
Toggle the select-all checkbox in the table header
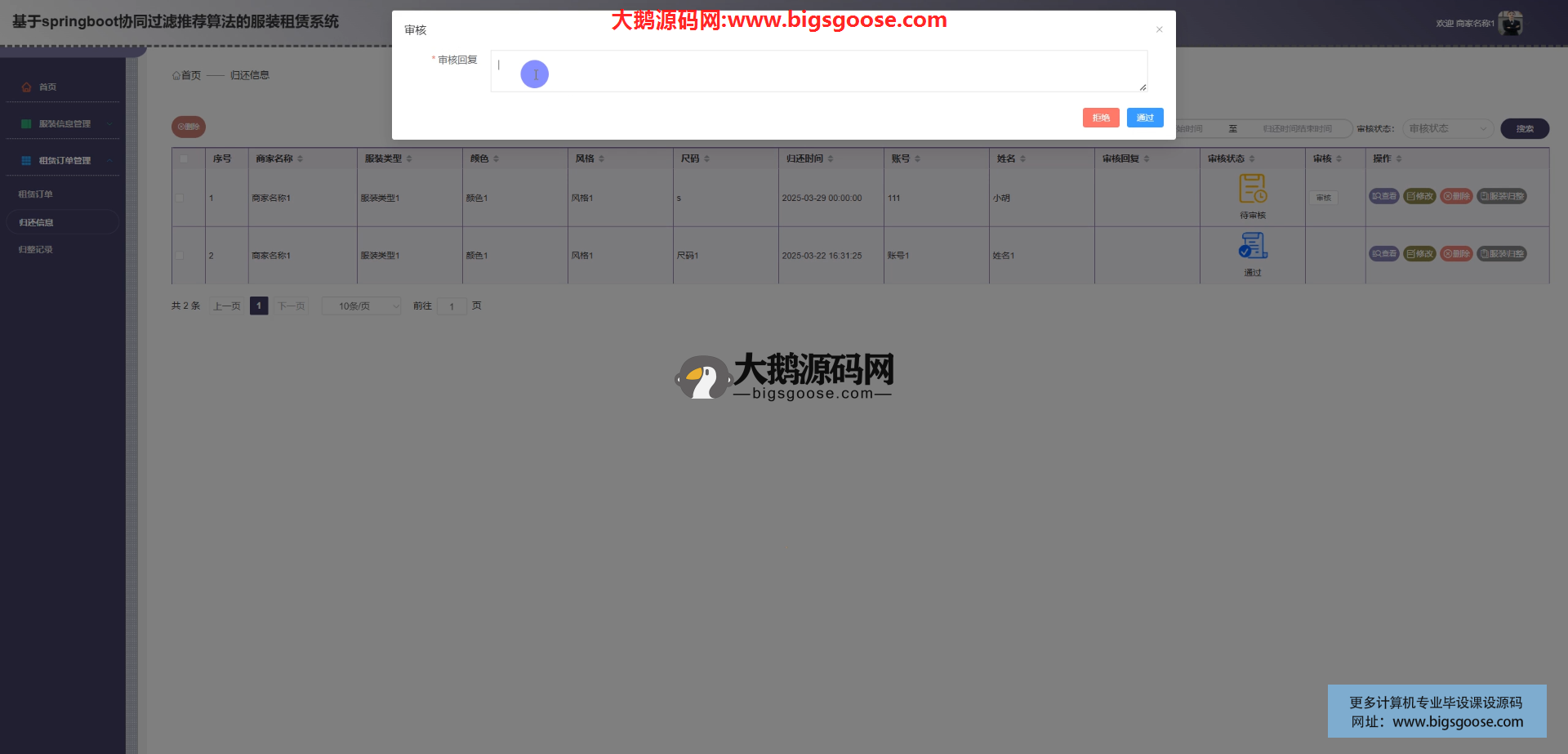pyautogui.click(x=183, y=158)
